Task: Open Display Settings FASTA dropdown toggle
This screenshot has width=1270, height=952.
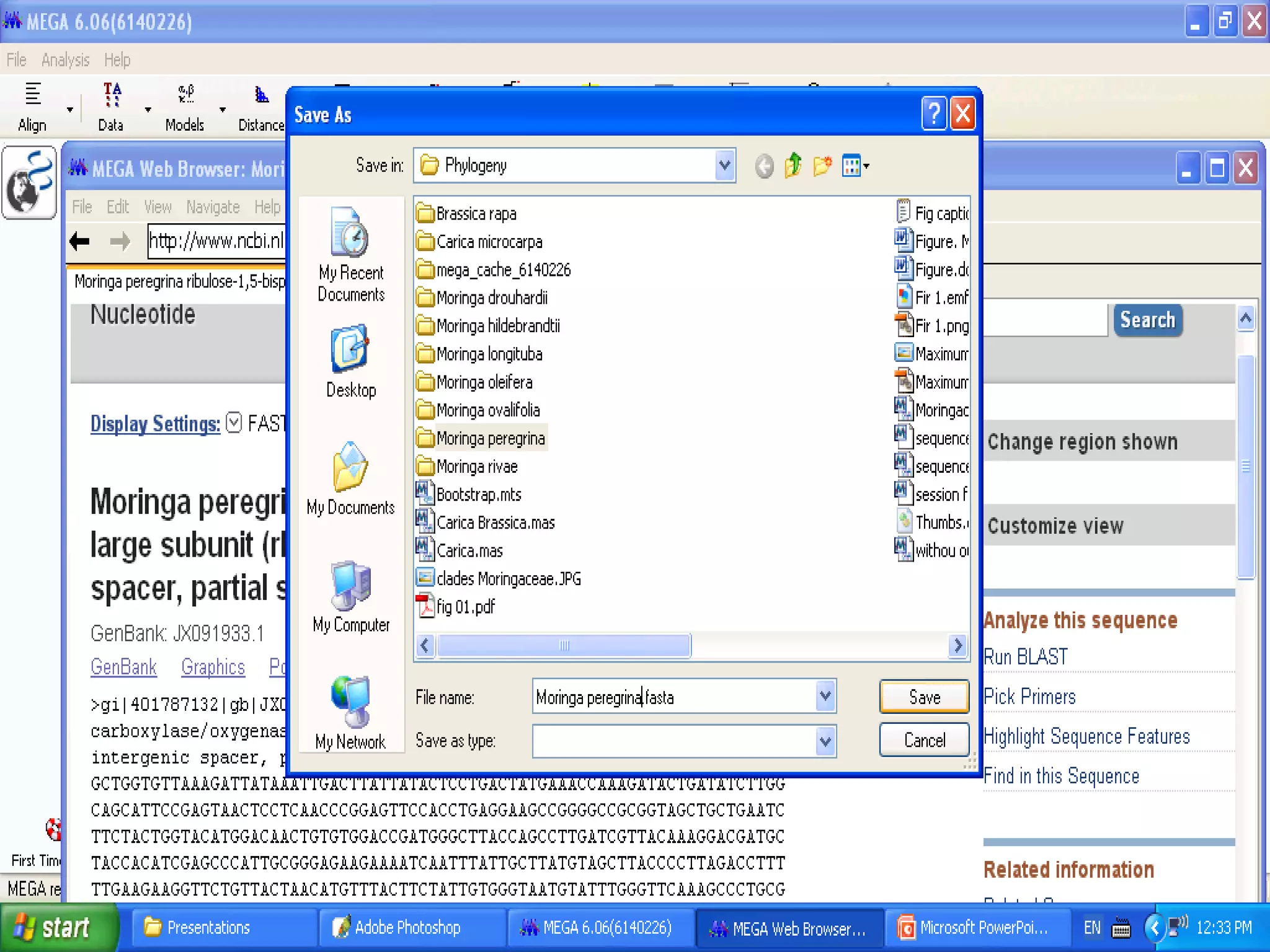Action: [234, 423]
